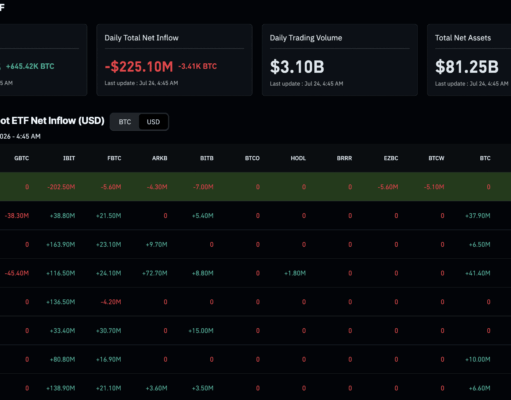This screenshot has height=400, width=511.
Task: Select the +6.50M BTC cell
Action: tap(480, 245)
